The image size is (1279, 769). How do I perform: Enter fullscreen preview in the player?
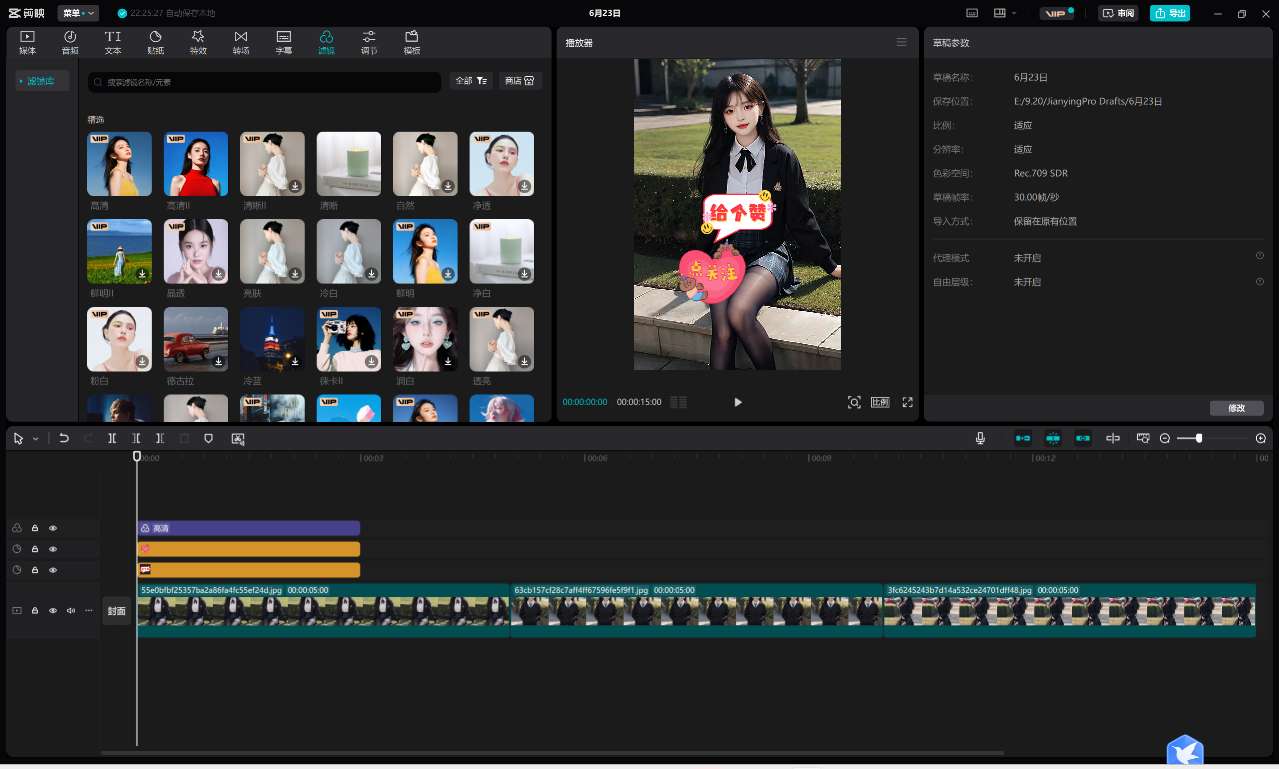pyautogui.click(x=906, y=402)
